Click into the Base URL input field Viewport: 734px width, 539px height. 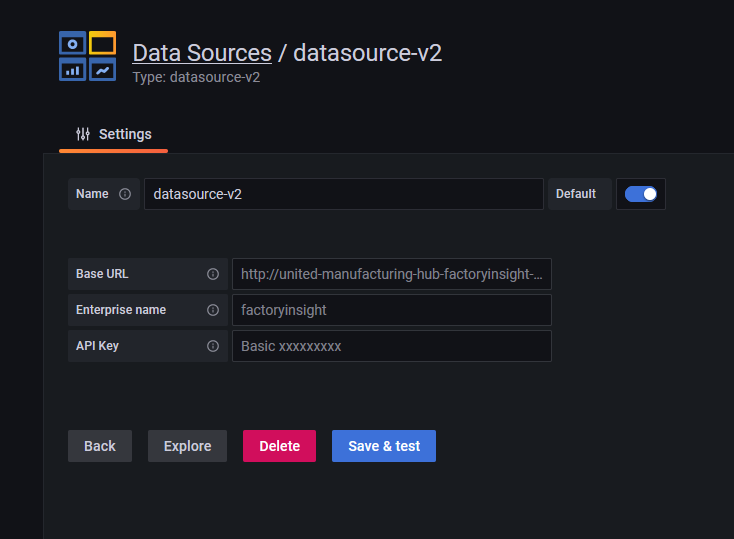coord(391,274)
